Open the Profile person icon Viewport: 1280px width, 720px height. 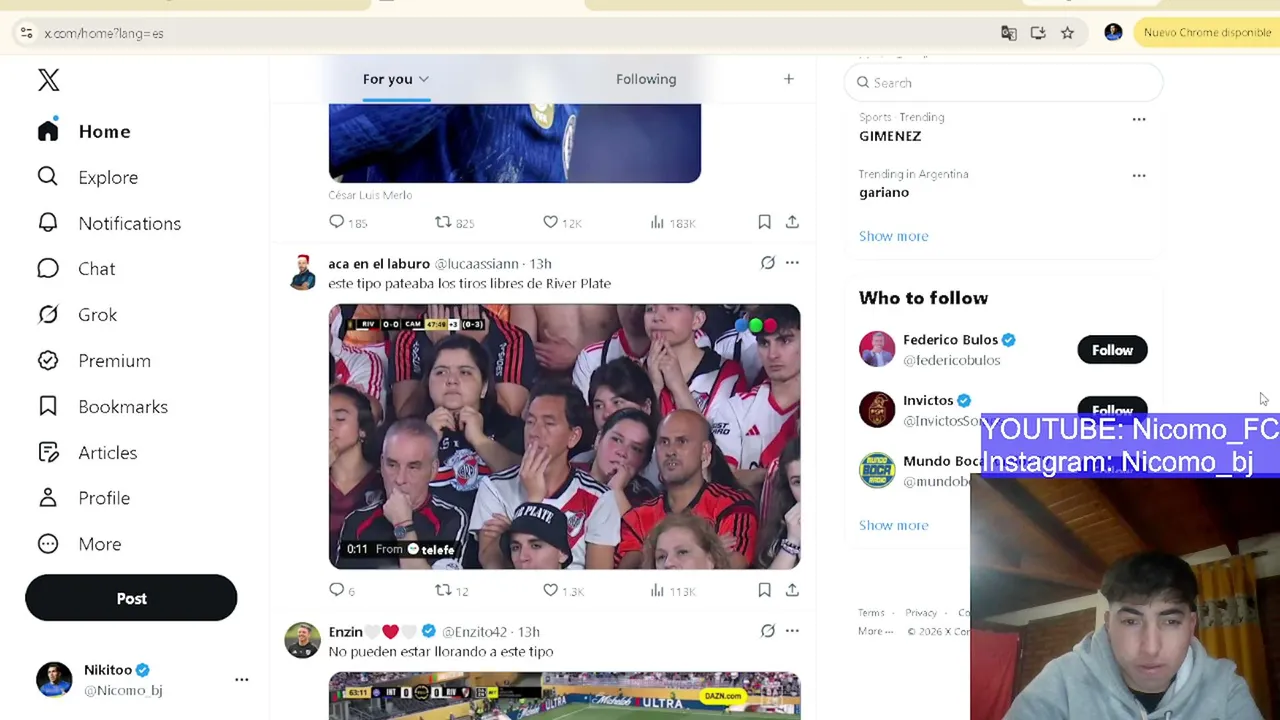tap(48, 498)
